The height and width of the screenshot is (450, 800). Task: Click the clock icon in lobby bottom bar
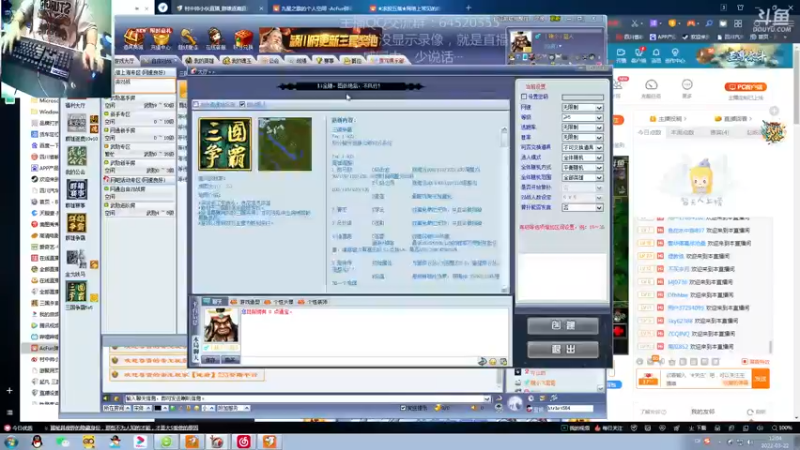pyautogui.click(x=531, y=398)
